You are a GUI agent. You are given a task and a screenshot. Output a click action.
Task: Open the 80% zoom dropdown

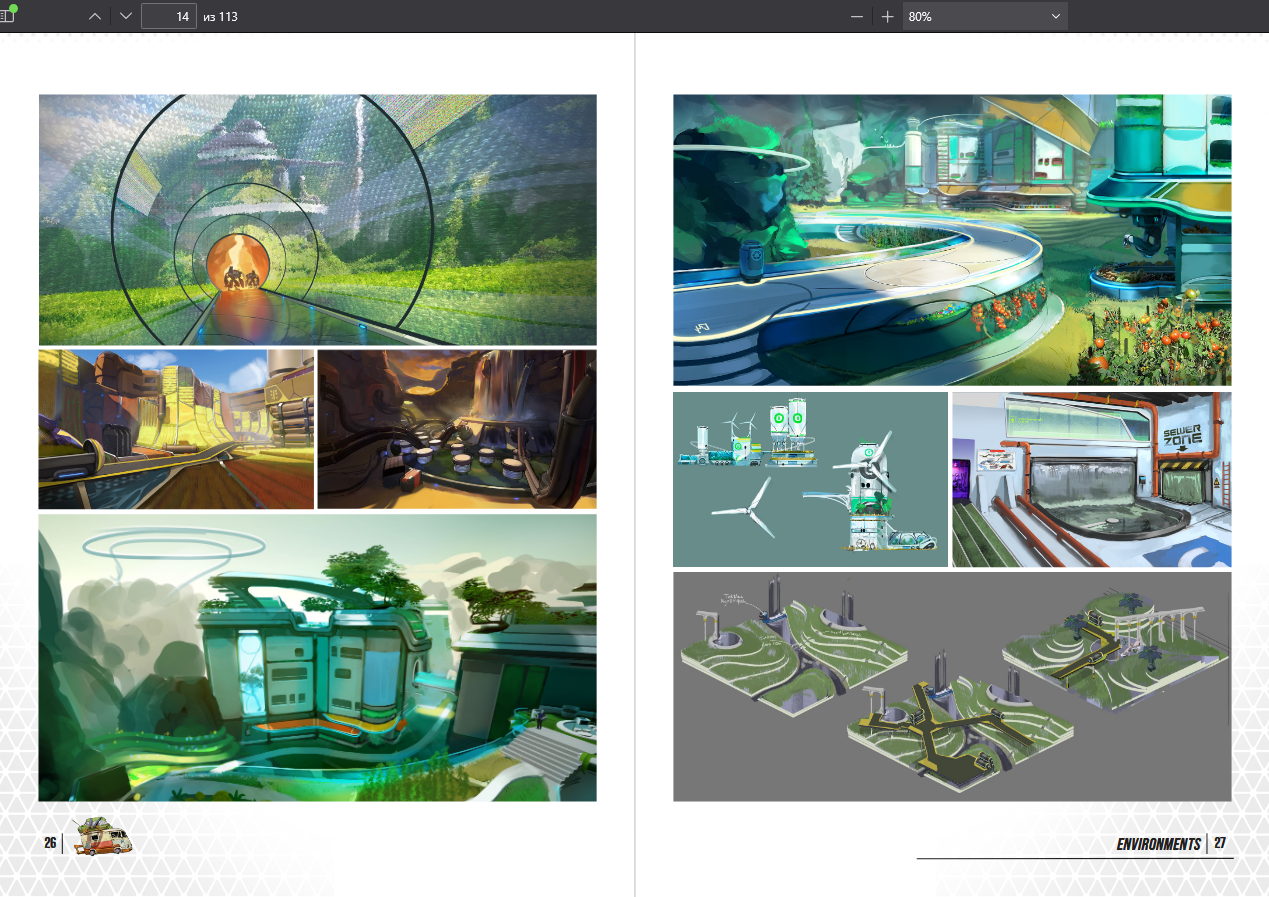985,16
